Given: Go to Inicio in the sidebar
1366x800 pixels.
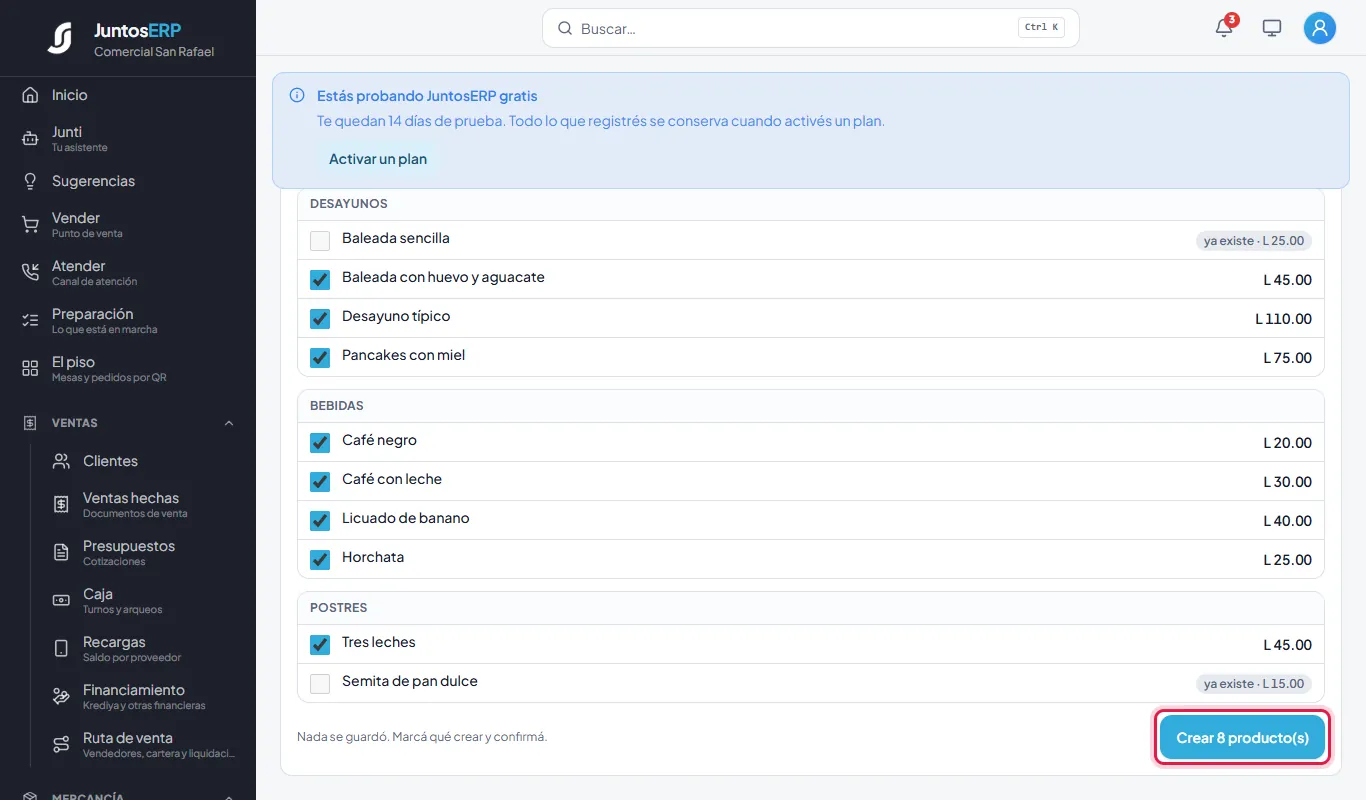Looking at the screenshot, I should tap(128, 95).
